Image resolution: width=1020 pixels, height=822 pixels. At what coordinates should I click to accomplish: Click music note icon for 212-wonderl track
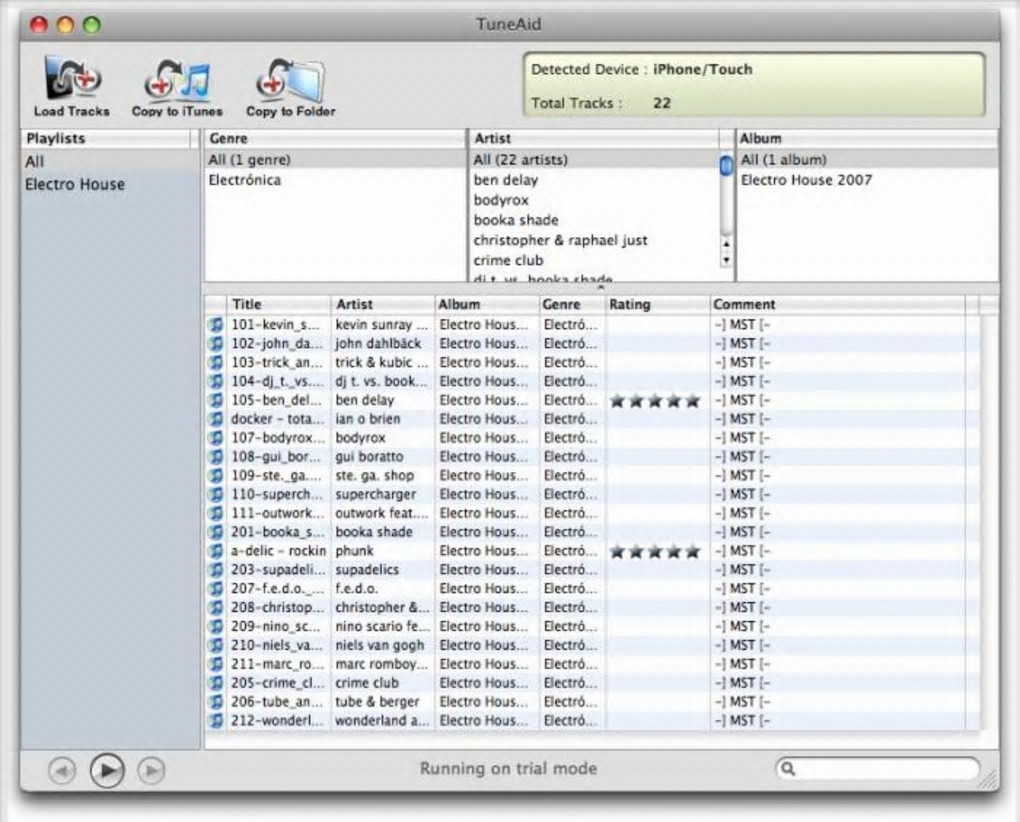pyautogui.click(x=215, y=721)
